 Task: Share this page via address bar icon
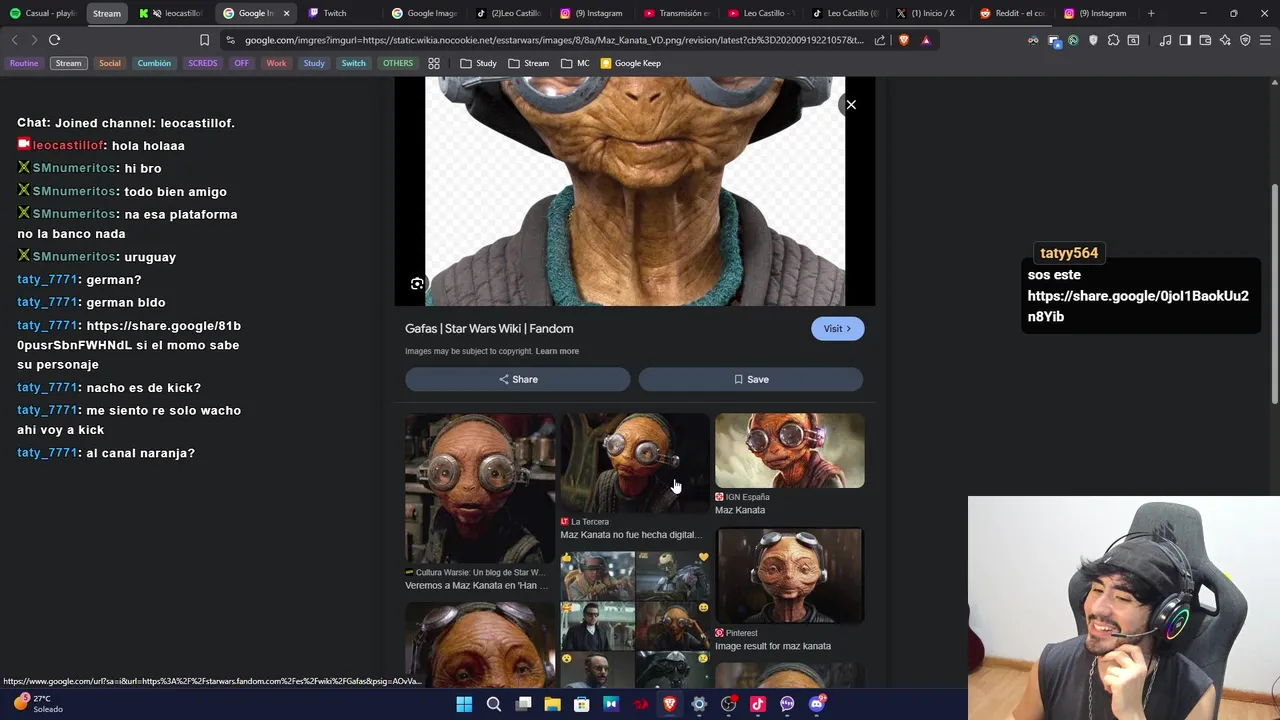click(879, 40)
